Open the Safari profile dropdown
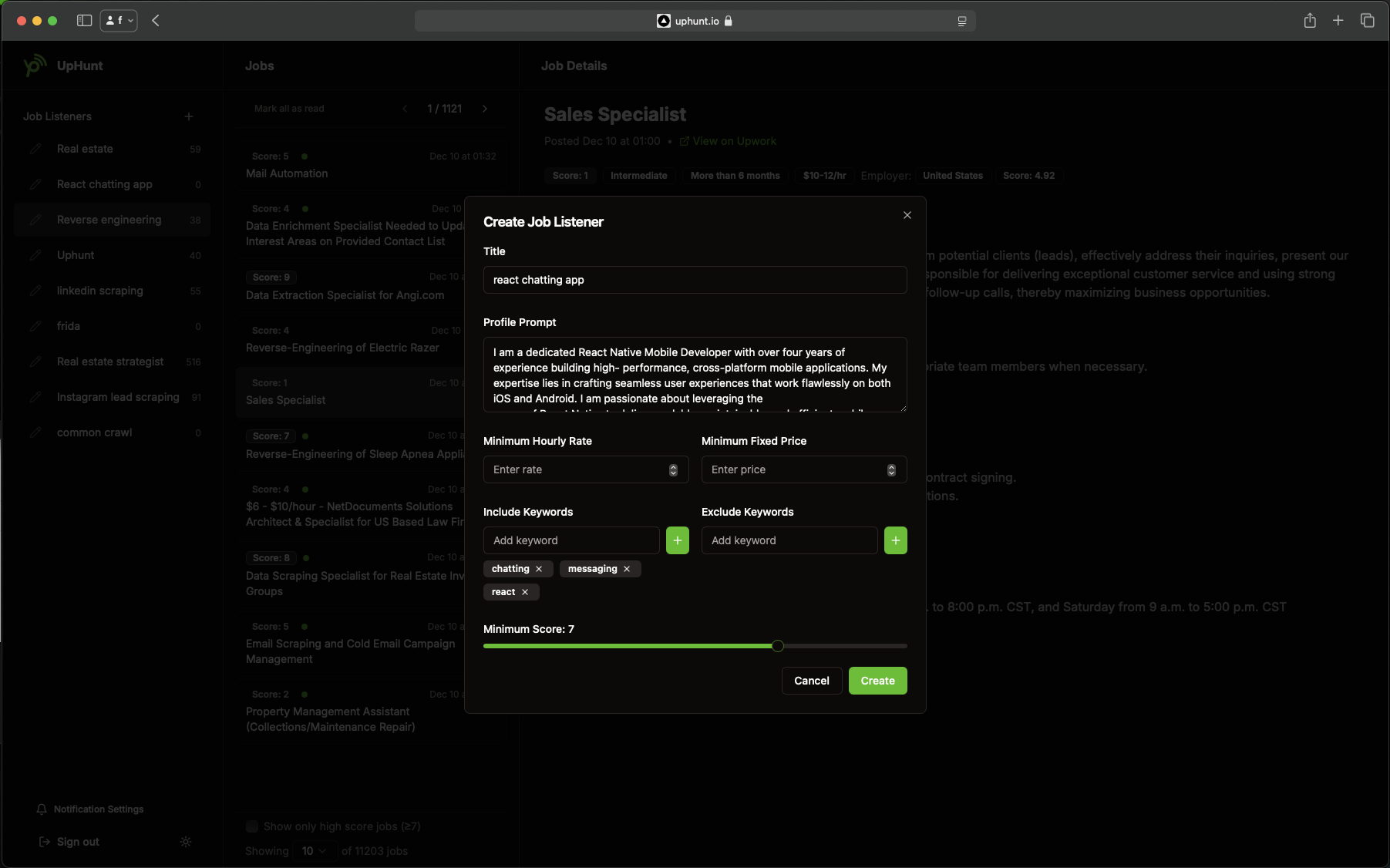Screen dimensions: 1390x868 (x=119, y=21)
